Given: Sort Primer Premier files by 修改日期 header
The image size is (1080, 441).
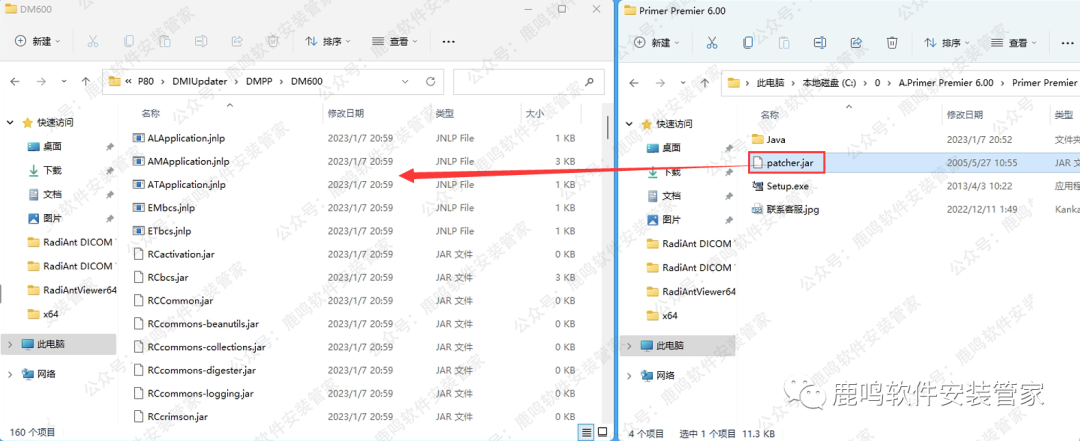Looking at the screenshot, I should pyautogui.click(x=966, y=114).
